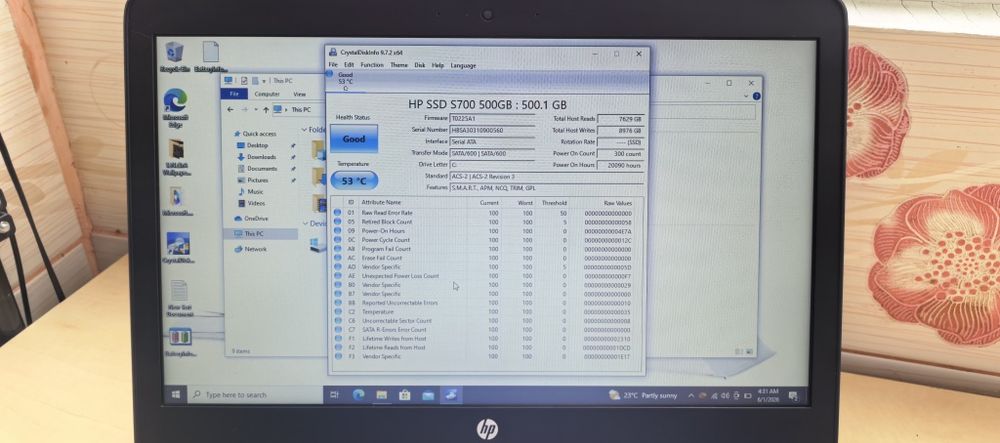The width and height of the screenshot is (1000, 443).
Task: Click the status dot for Power Cycle Count
Action: coord(337,240)
